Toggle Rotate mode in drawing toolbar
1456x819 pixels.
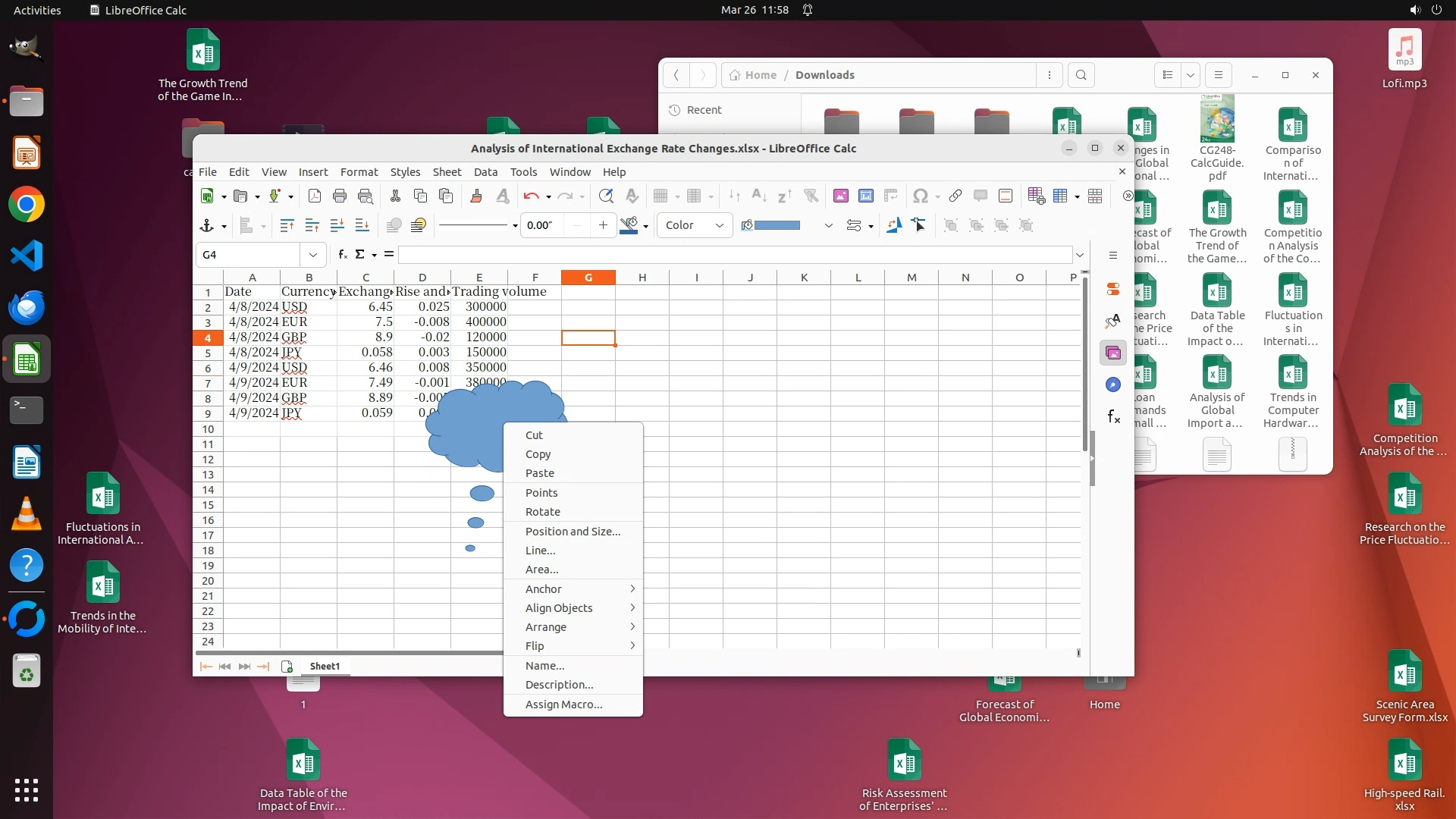(894, 225)
